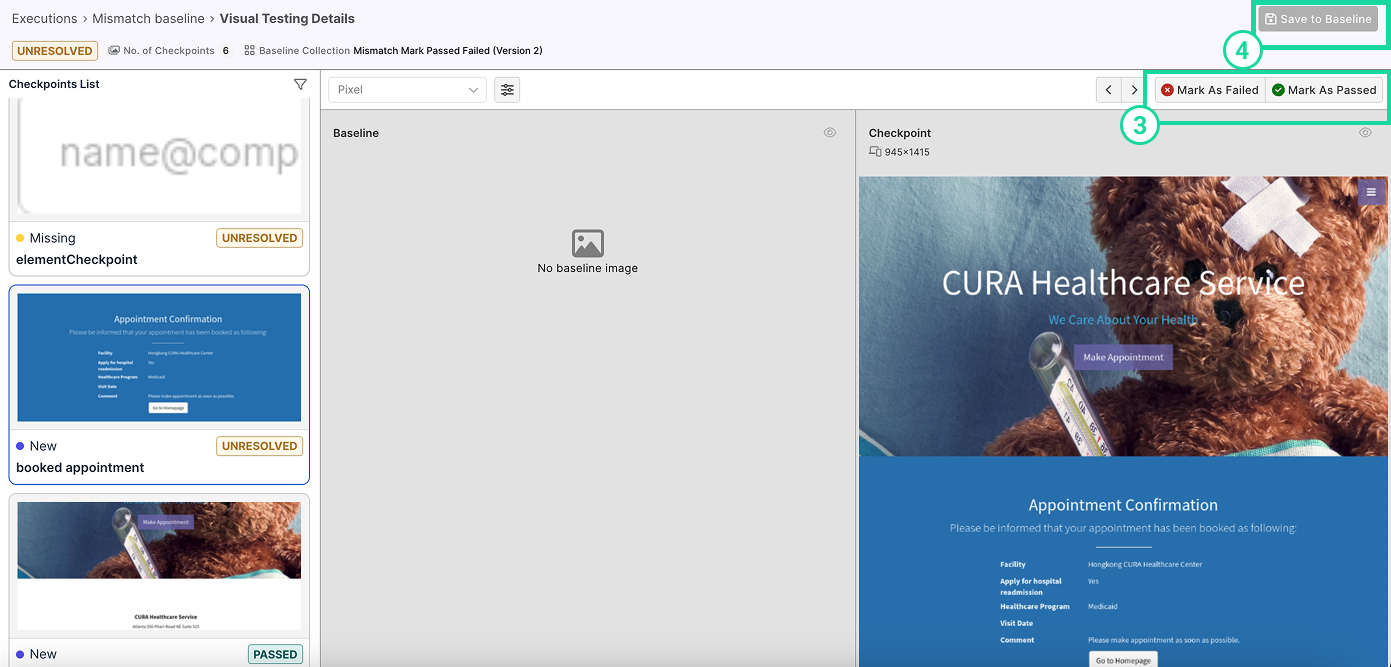1391x667 pixels.
Task: Open the Pixel comparison method dropdown
Action: [x=407, y=90]
